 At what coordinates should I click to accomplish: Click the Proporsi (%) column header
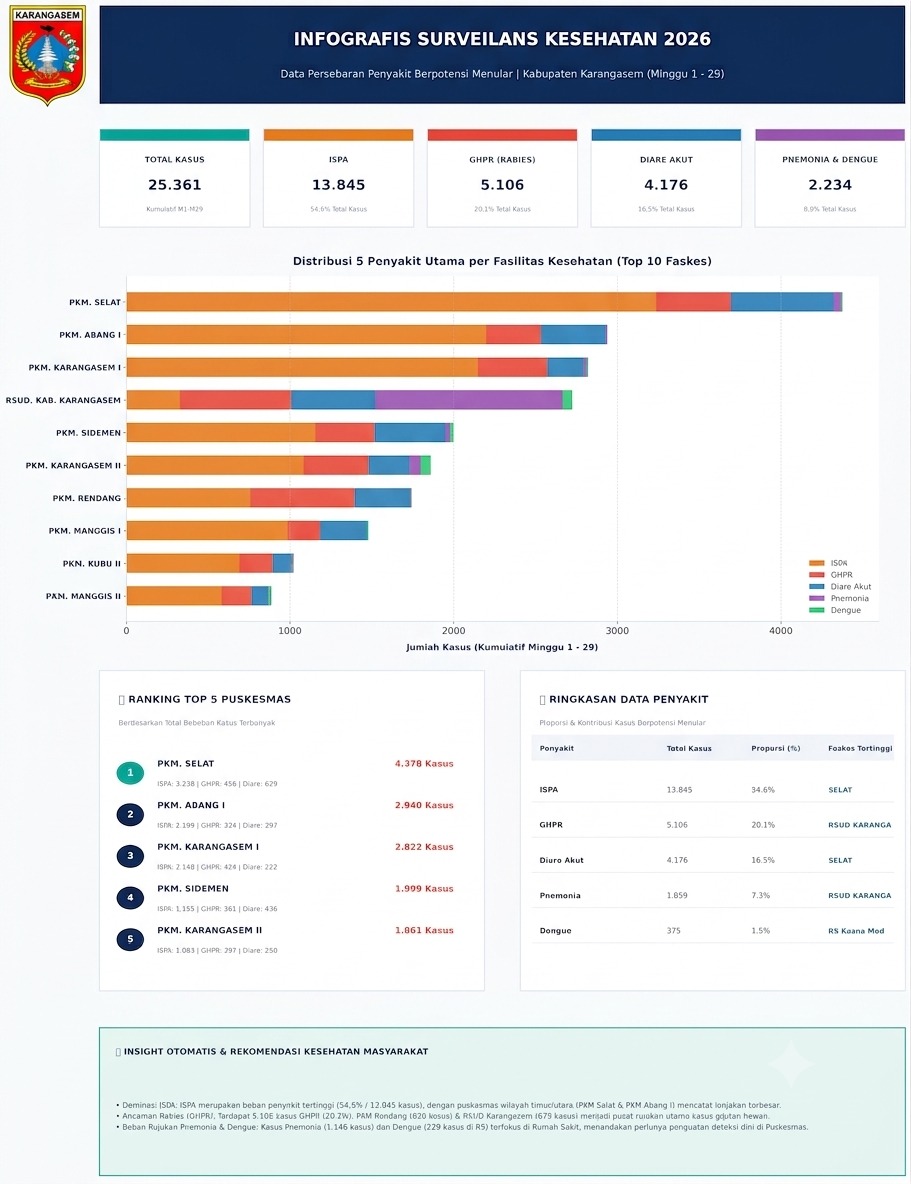(x=775, y=748)
